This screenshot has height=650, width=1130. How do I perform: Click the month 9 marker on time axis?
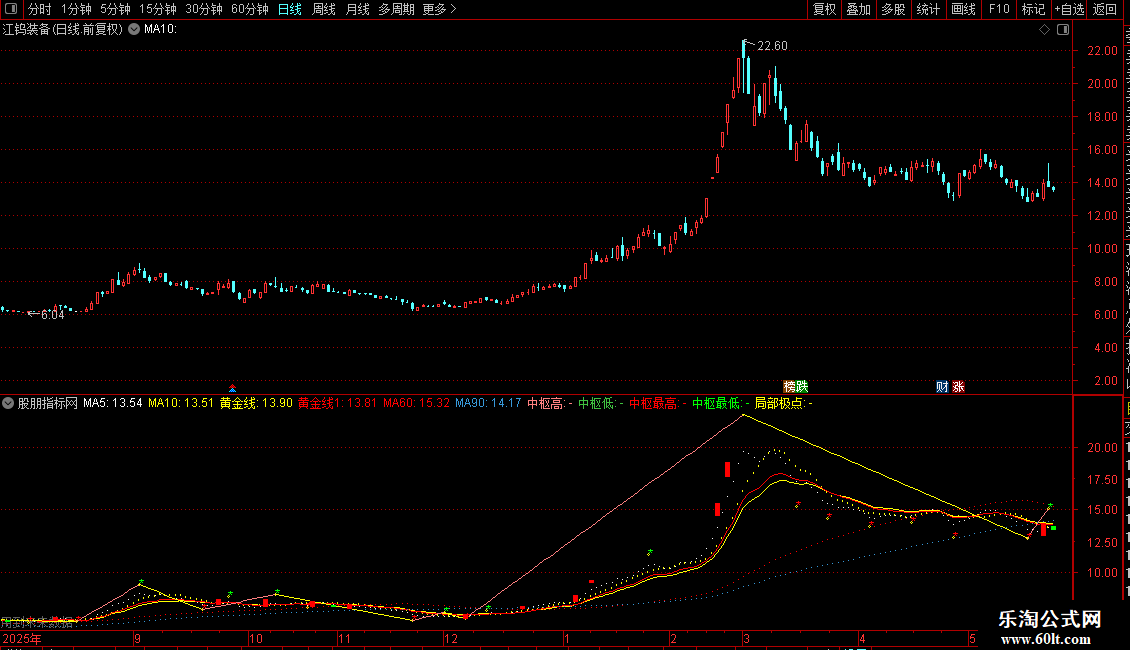click(137, 639)
